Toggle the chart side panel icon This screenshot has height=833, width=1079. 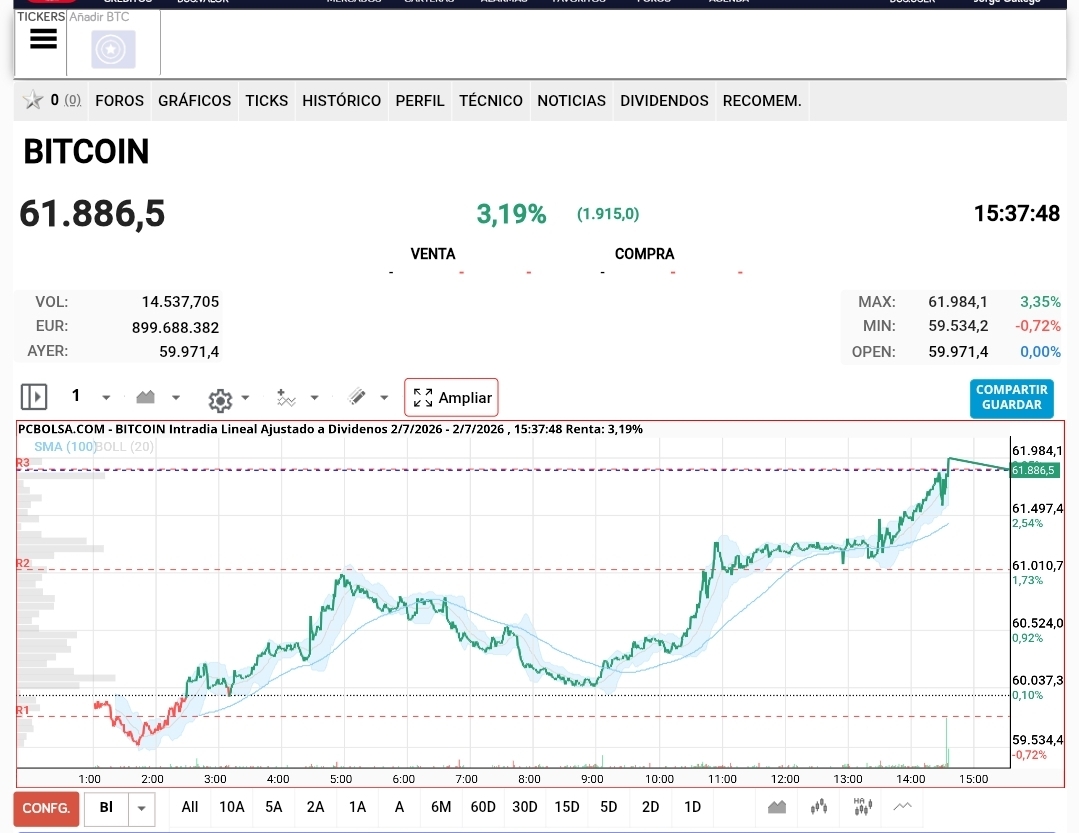[x=34, y=397]
